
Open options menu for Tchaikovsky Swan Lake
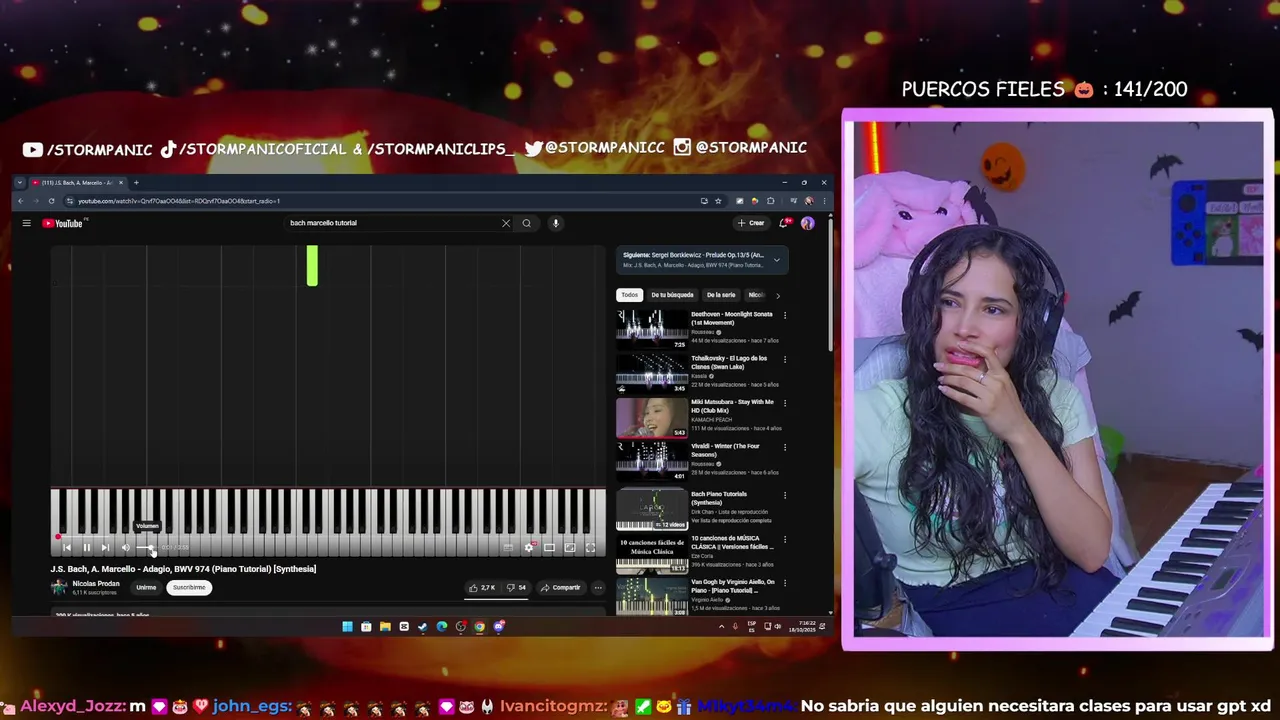(784, 359)
